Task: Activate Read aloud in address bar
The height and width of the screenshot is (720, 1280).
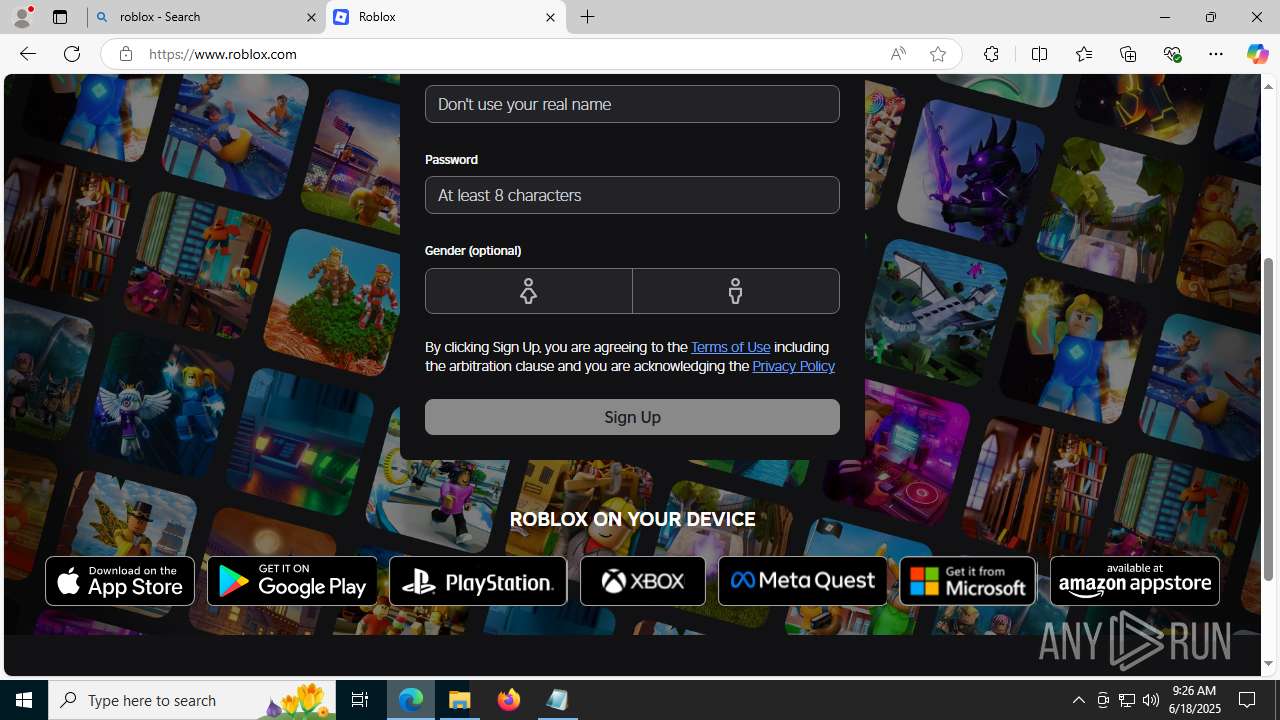Action: 898,54
